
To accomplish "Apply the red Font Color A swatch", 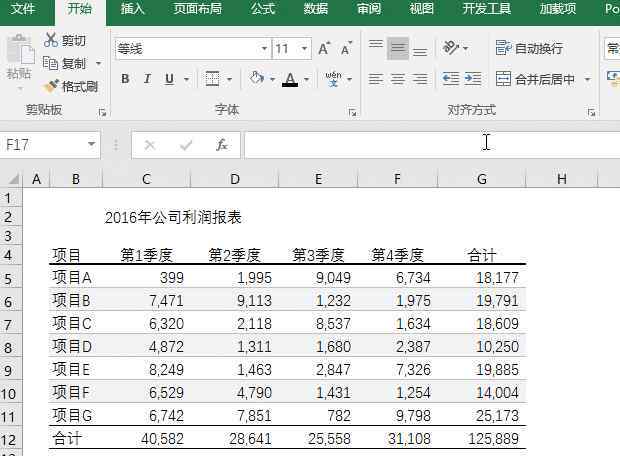I will click(289, 79).
